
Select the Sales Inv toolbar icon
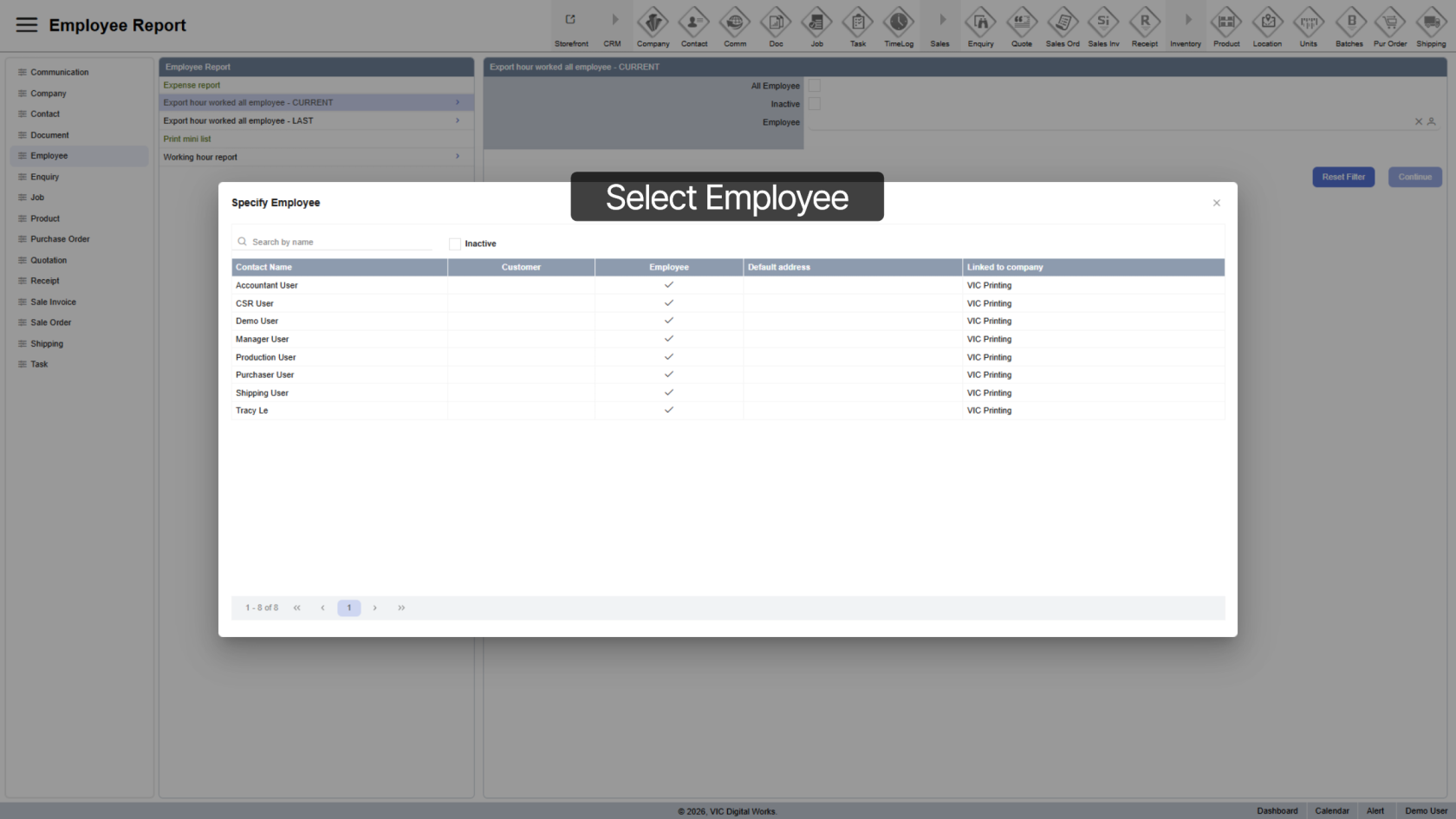[1103, 23]
